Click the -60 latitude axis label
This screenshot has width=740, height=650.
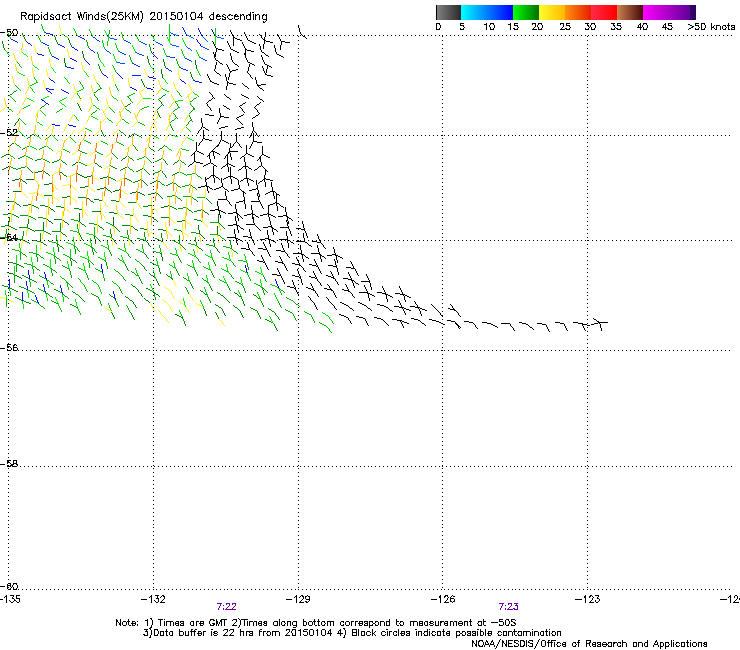click(9, 587)
